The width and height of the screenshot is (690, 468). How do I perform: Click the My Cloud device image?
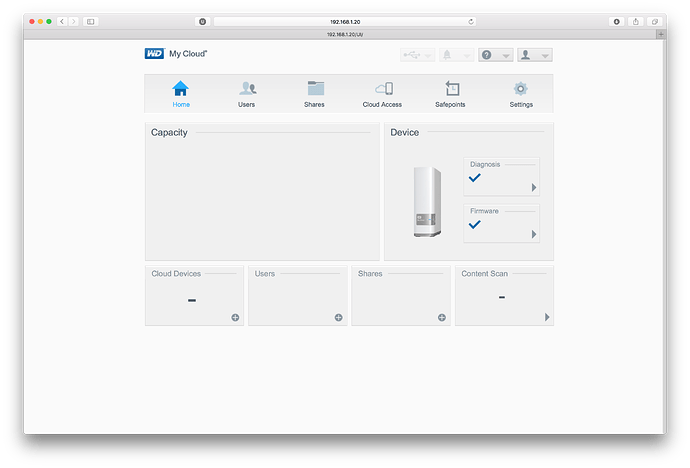pos(427,202)
